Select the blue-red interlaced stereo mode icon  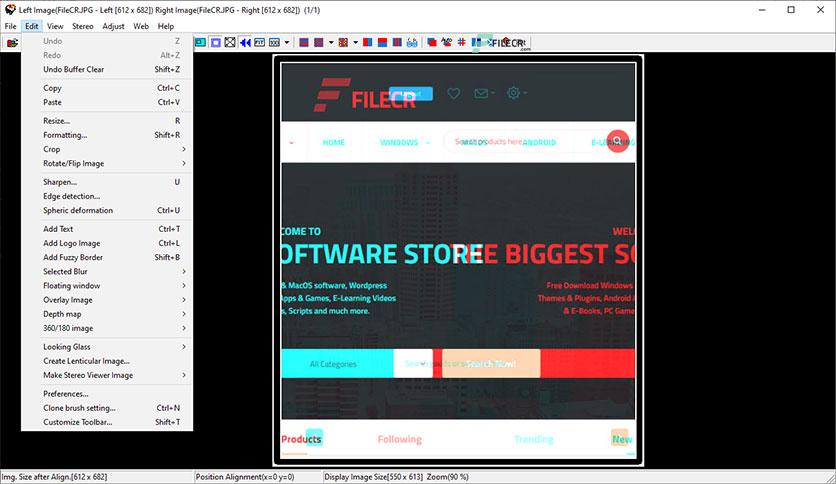[304, 43]
